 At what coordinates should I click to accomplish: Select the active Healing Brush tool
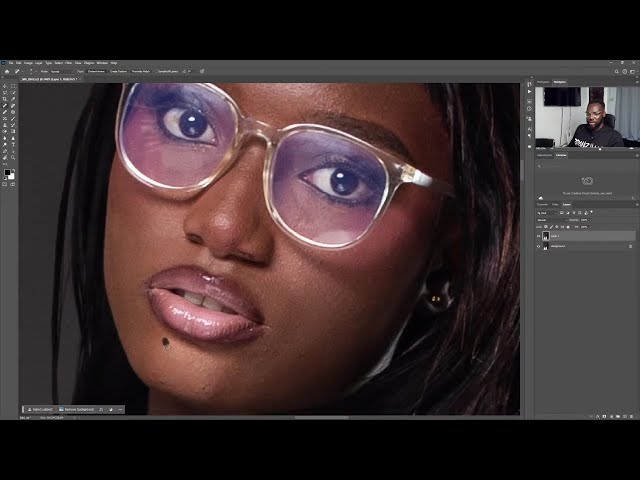(x=4, y=106)
